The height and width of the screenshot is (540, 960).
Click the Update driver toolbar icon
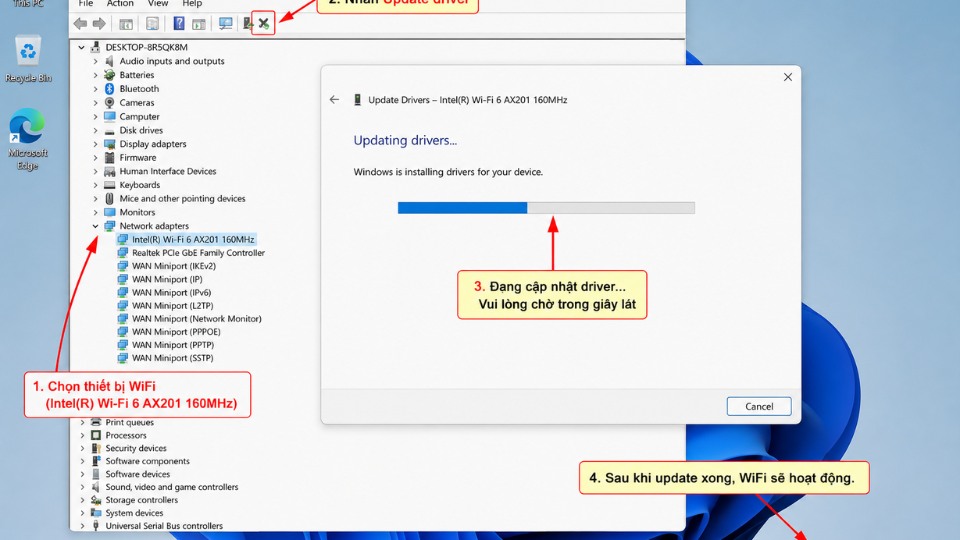pos(247,24)
